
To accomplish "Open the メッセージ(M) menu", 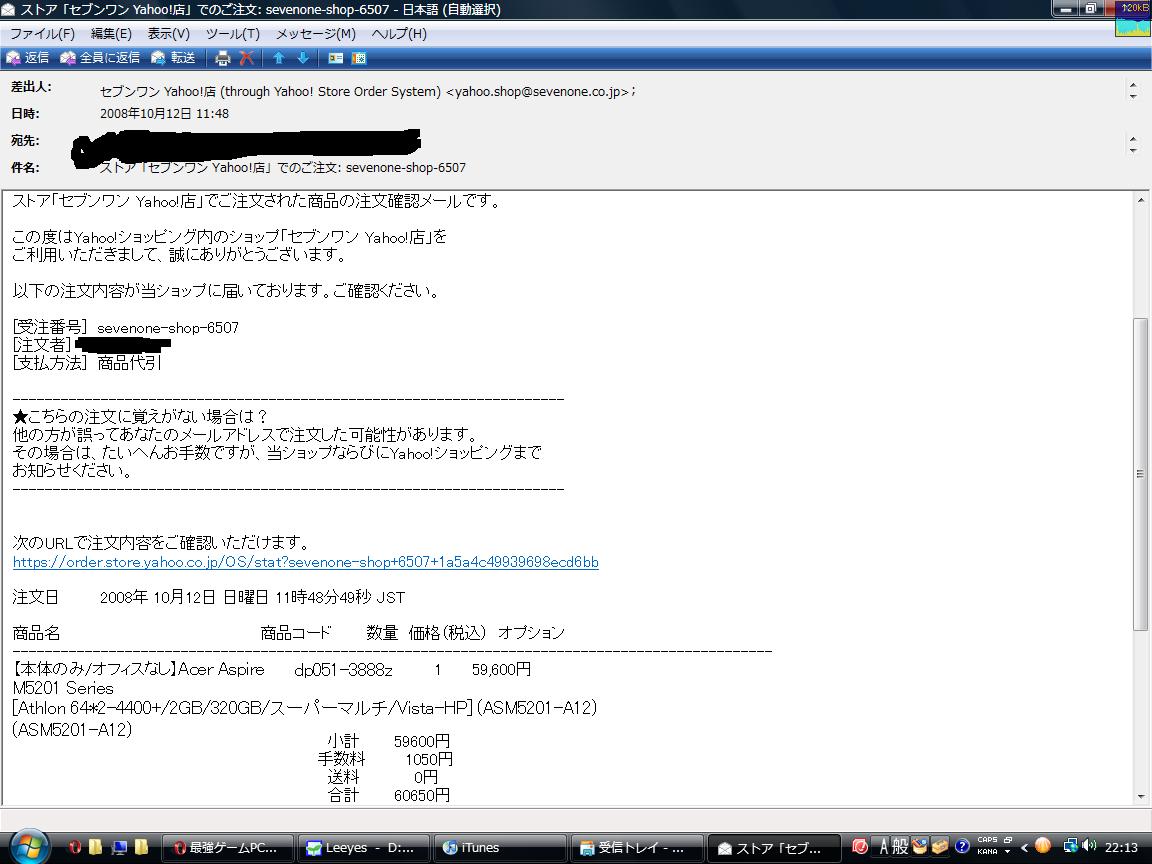I will pyautogui.click(x=316, y=34).
